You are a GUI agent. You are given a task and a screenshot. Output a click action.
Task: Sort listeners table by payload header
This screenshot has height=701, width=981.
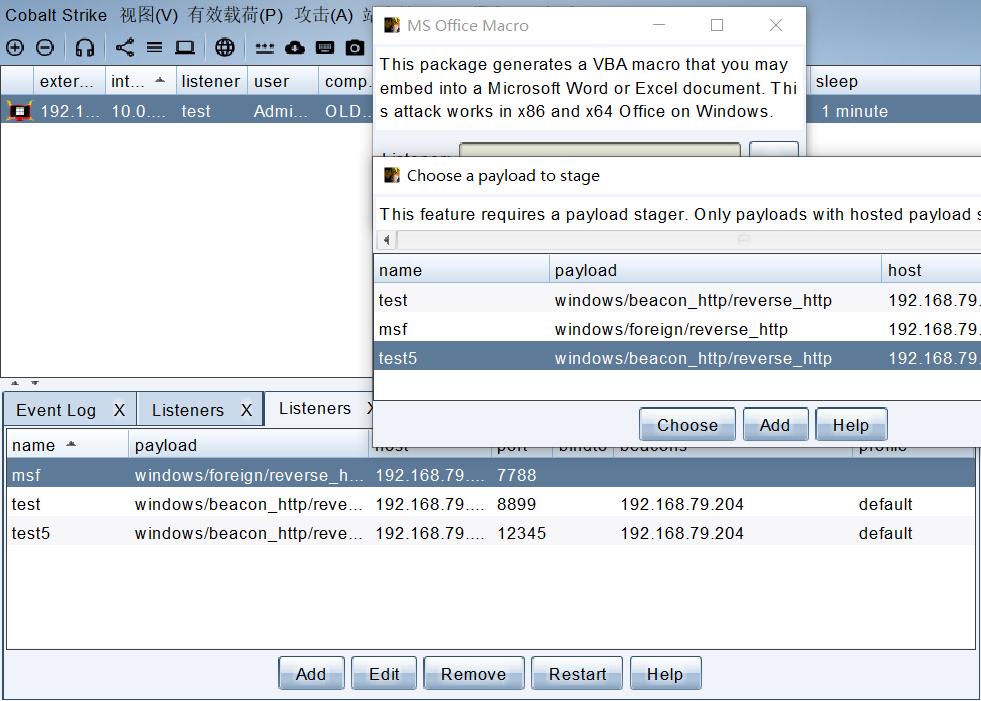pos(248,445)
